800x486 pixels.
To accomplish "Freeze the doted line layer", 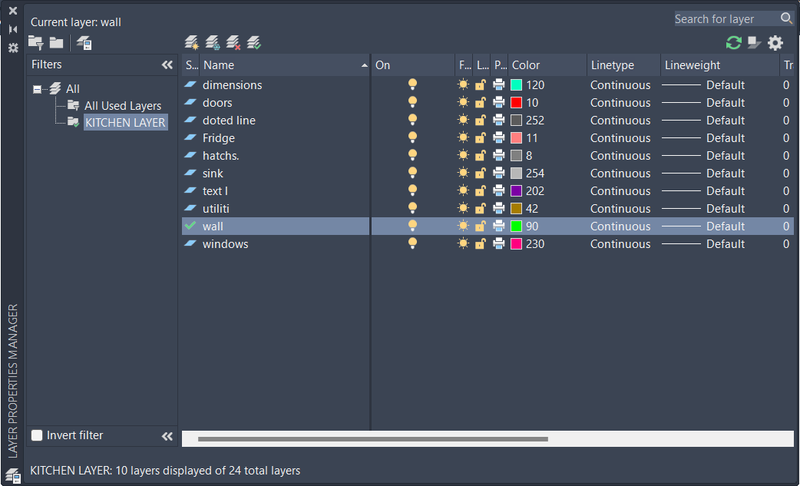I will coord(463,120).
